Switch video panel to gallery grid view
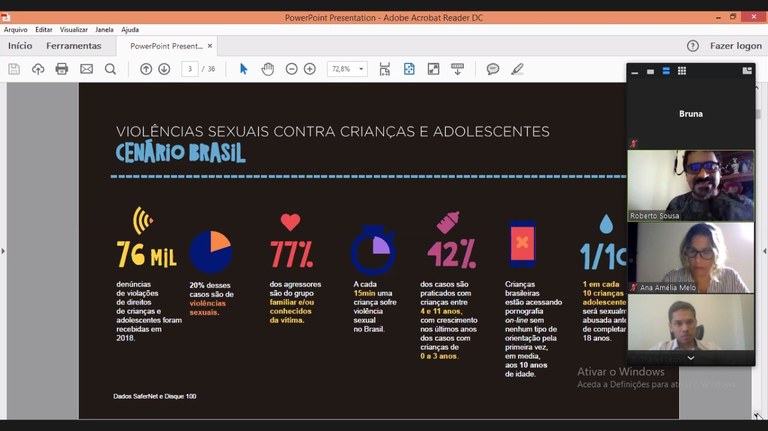The width and height of the screenshot is (768, 431). [x=682, y=71]
